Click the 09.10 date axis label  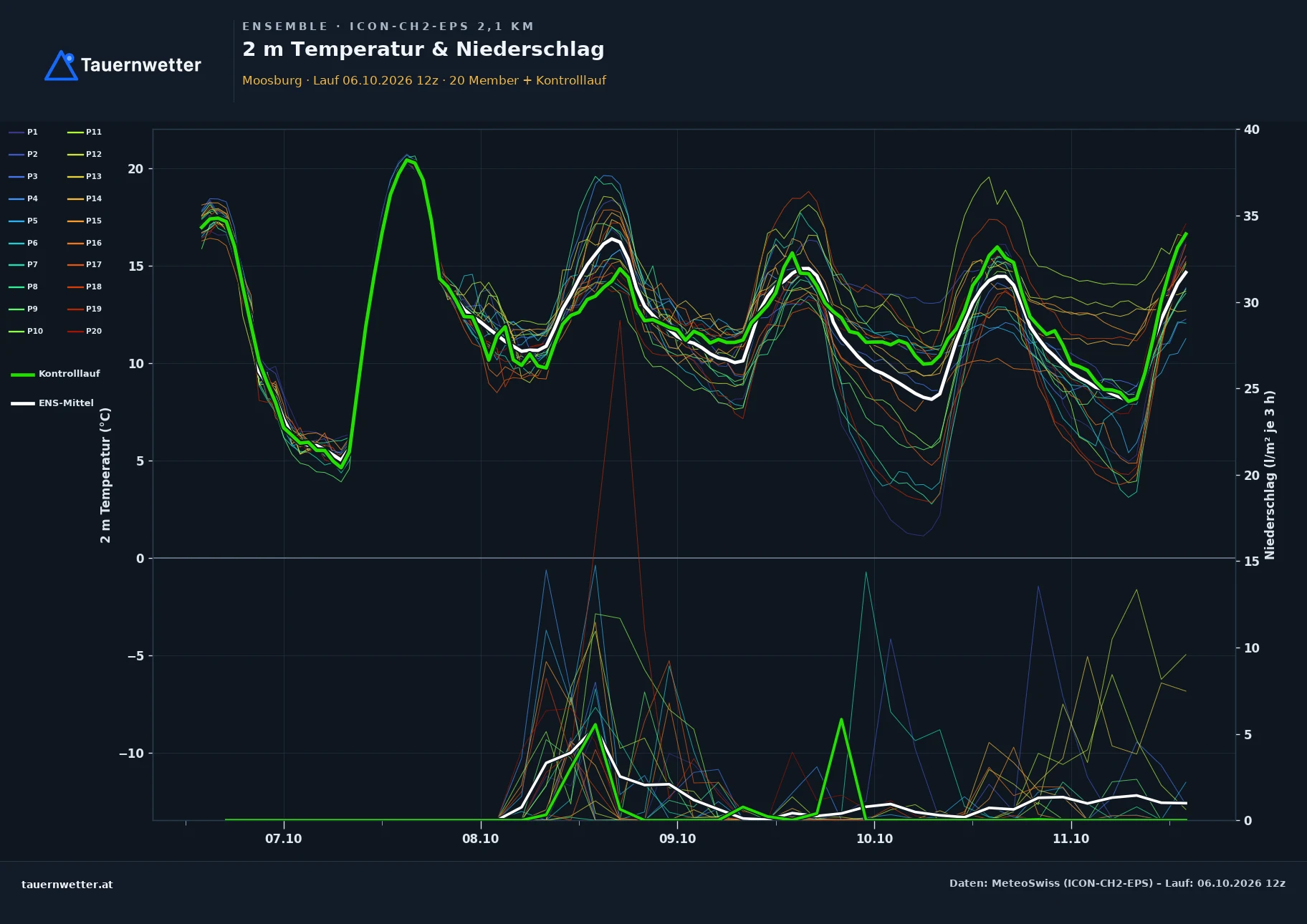pos(677,839)
